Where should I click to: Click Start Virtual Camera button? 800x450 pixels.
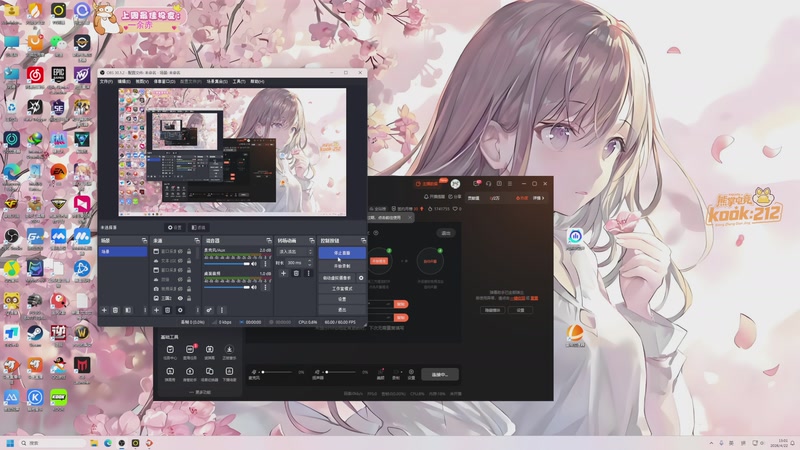point(337,278)
